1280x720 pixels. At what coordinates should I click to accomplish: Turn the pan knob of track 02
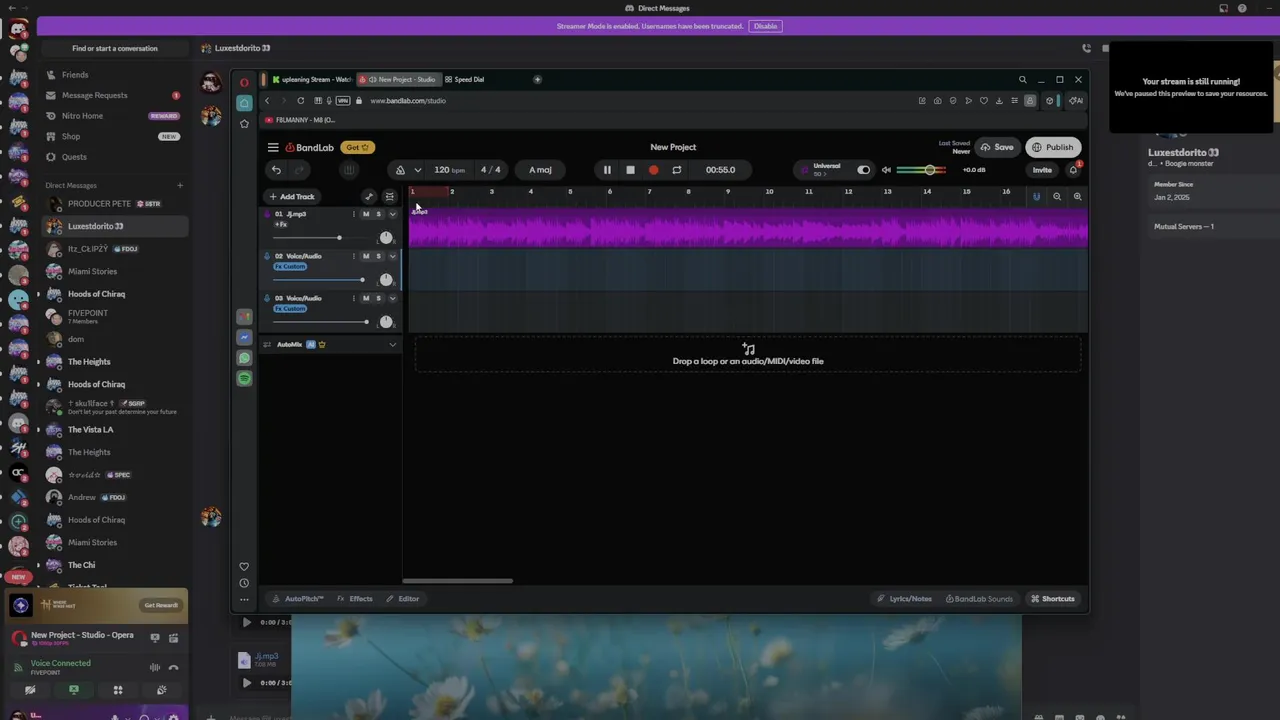click(x=386, y=279)
